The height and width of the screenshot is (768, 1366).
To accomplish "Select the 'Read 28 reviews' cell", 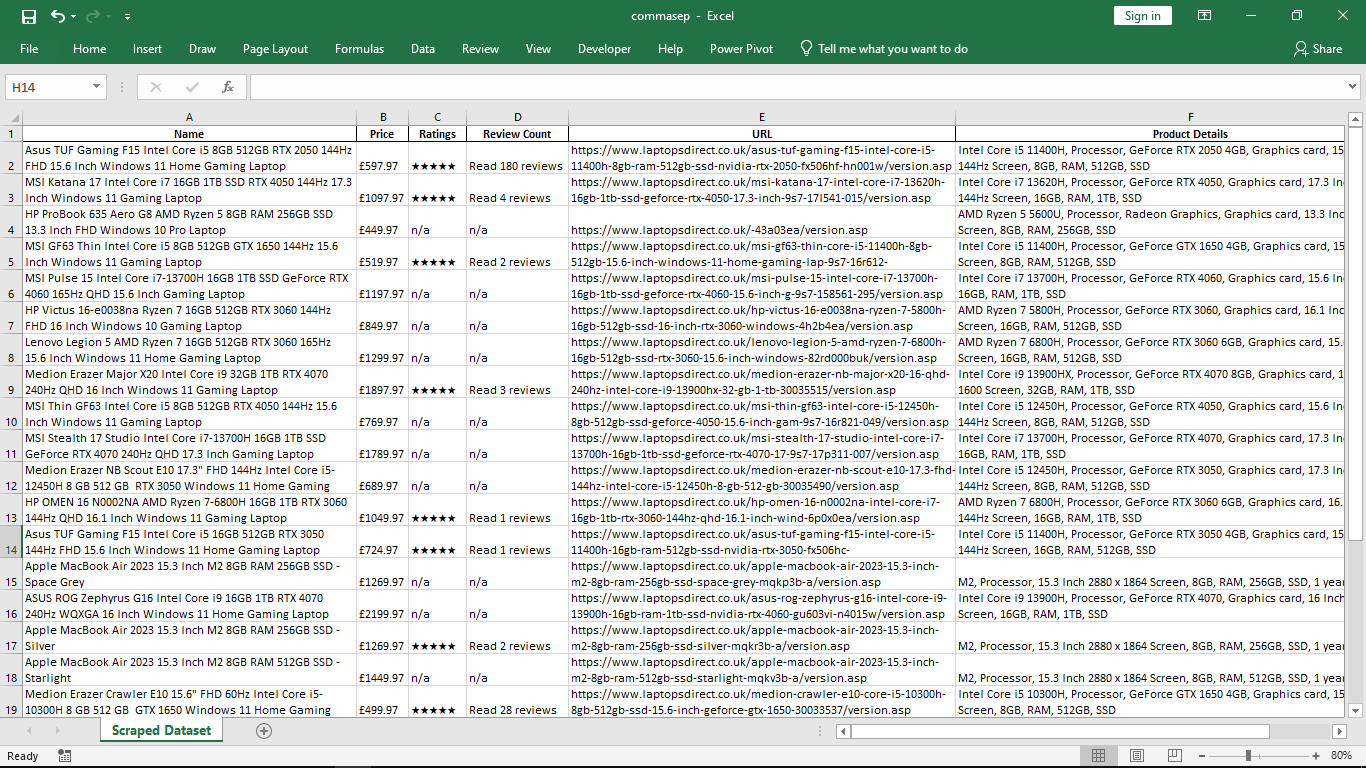I will [517, 702].
